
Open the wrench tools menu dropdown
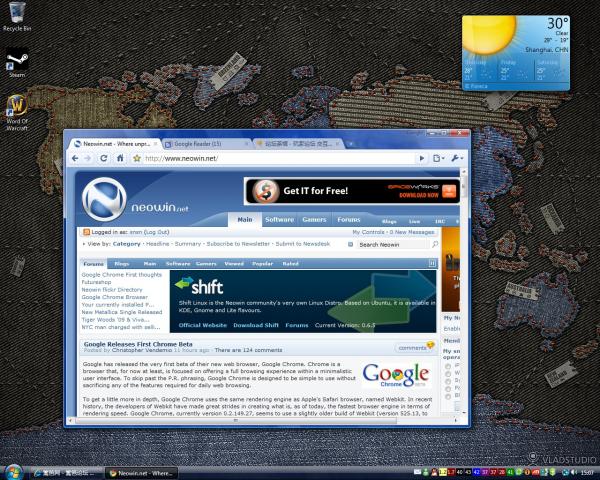pyautogui.click(x=457, y=158)
